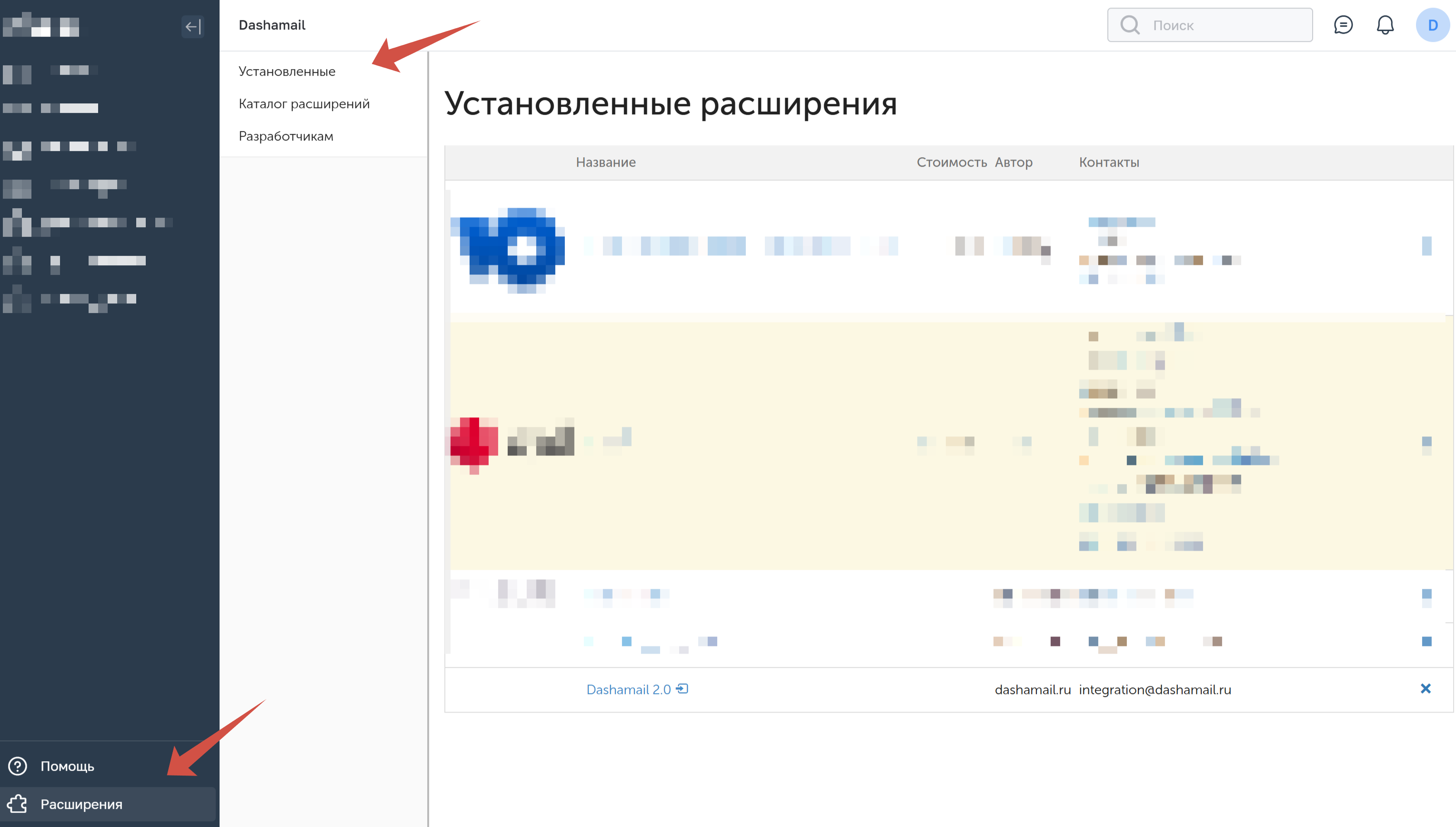
Task: Open Каталог расширений
Action: pyautogui.click(x=304, y=104)
